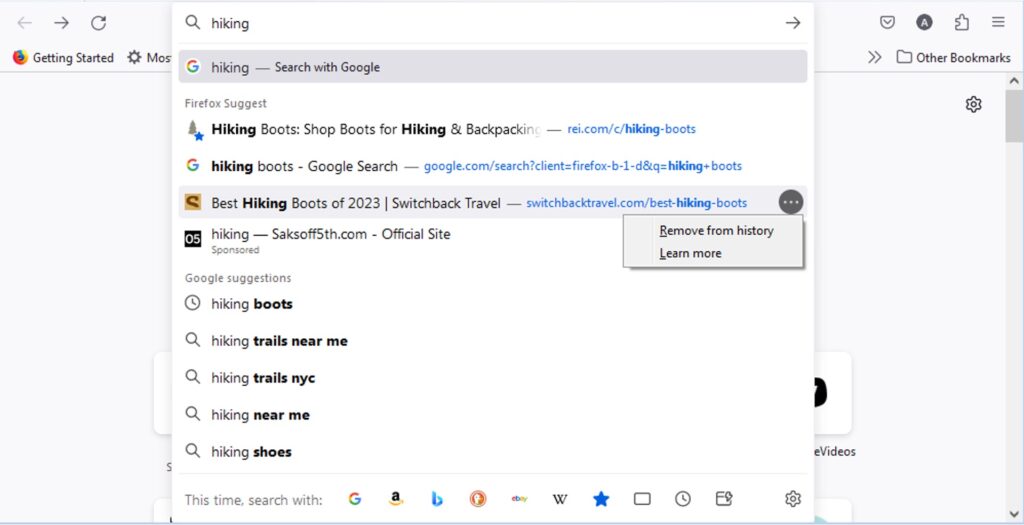Search this time with Bing
The width and height of the screenshot is (1024, 525).
437,500
